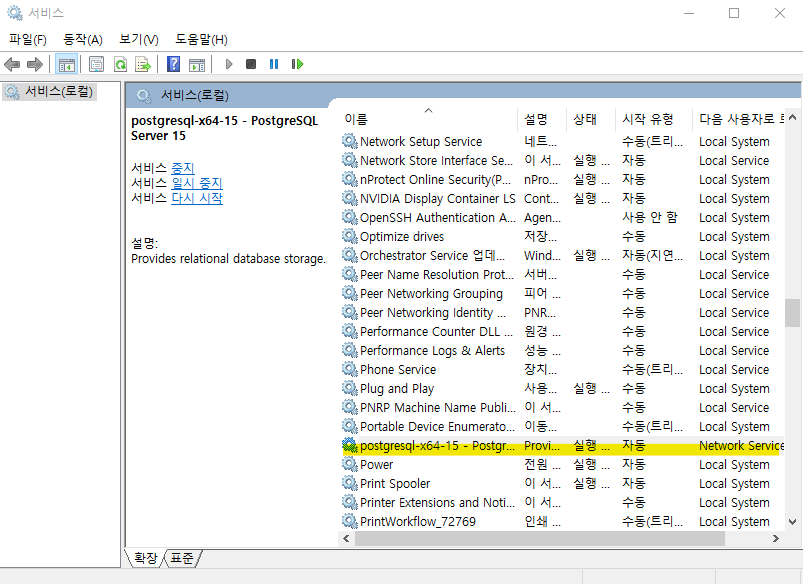Viewport: 803px width, 584px height.
Task: Toggle the action pane toolbar icon
Action: (197, 65)
